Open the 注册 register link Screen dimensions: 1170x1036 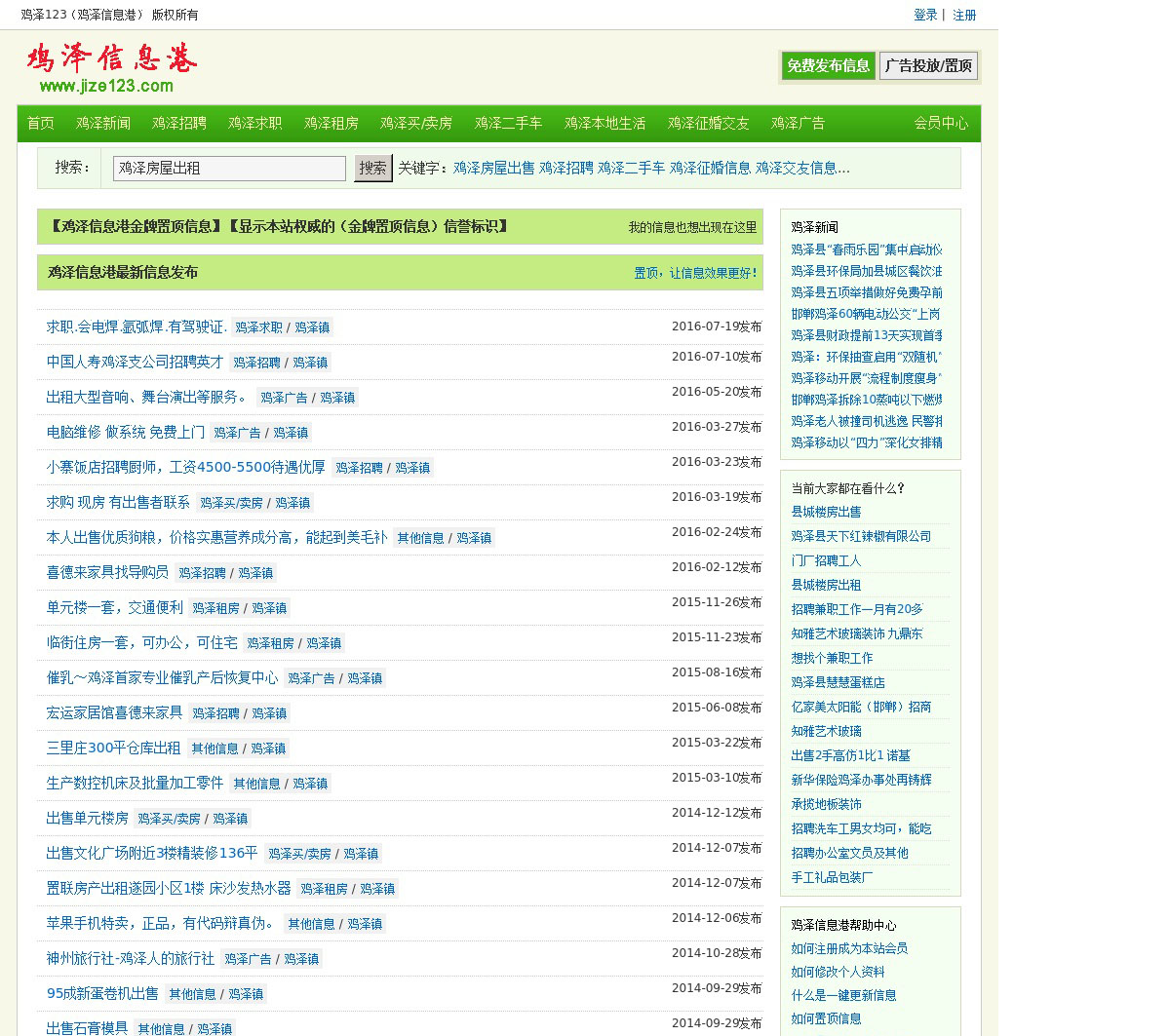point(964,15)
